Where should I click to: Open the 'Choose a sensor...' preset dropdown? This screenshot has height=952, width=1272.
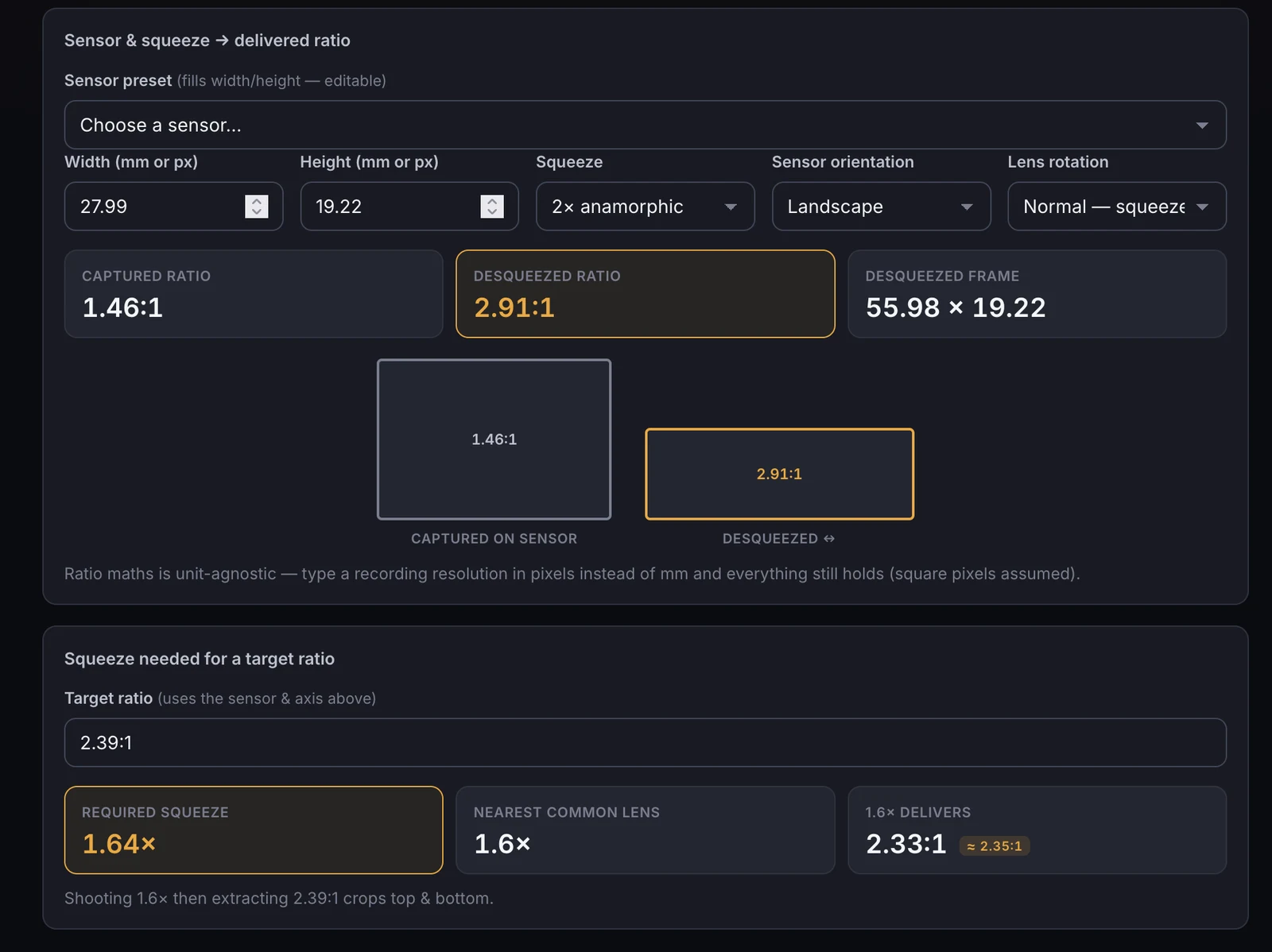tap(645, 125)
